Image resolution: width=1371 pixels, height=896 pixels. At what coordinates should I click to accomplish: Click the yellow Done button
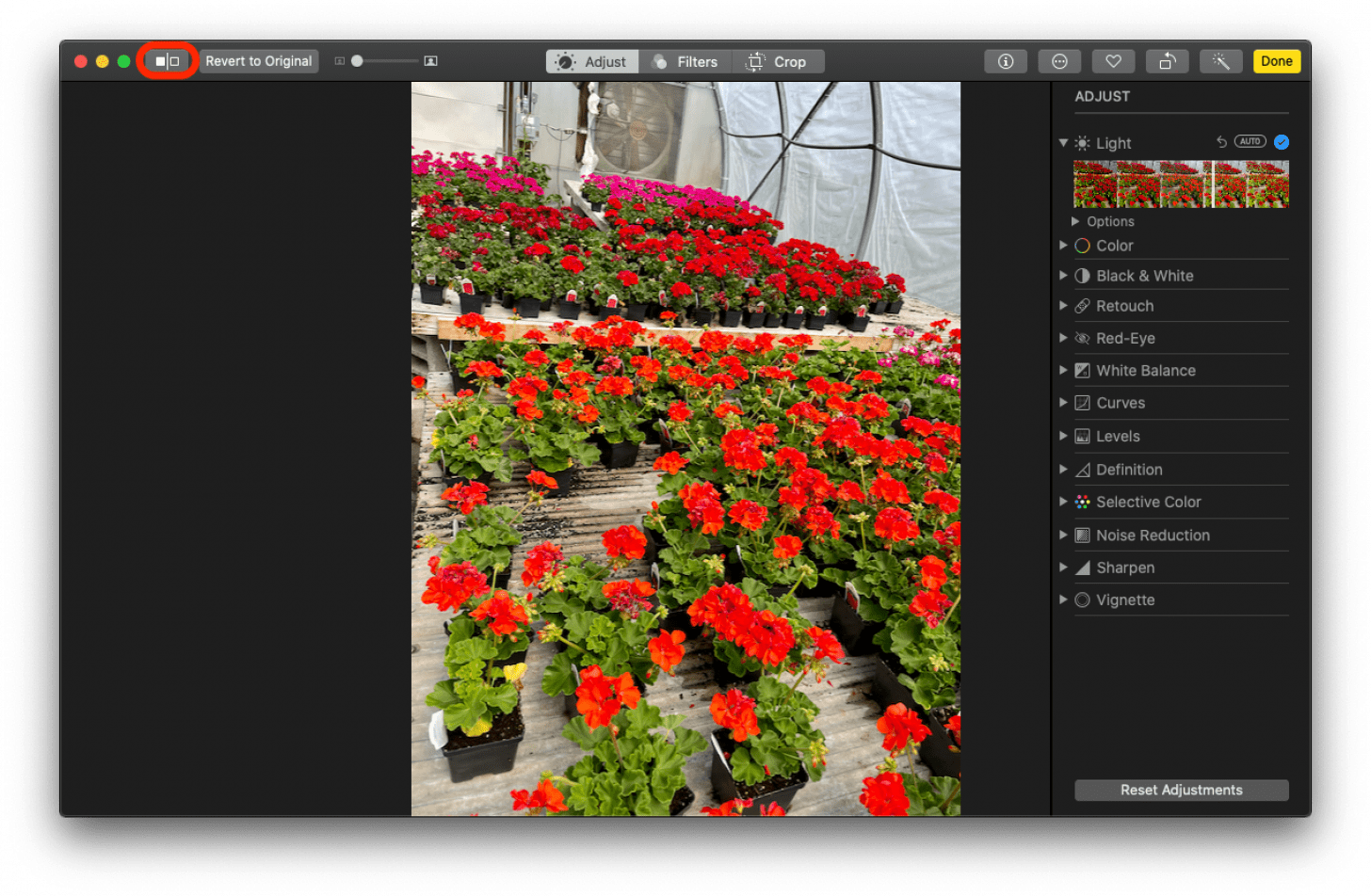(1277, 60)
